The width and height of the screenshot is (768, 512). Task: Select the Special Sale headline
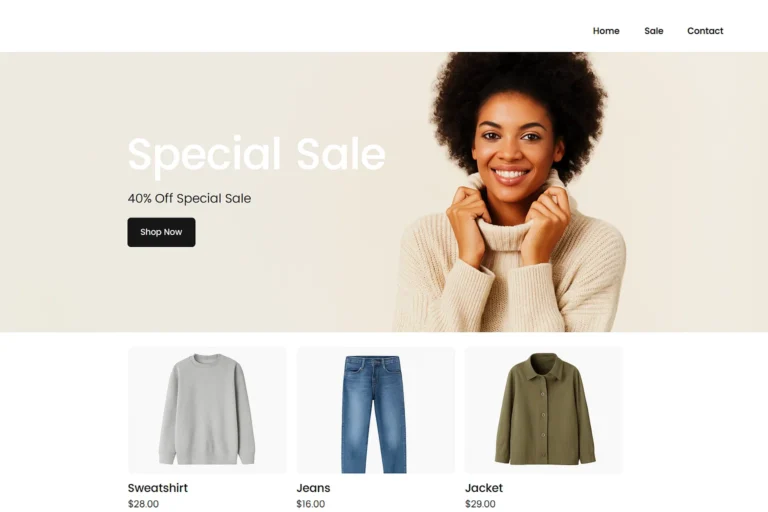point(256,154)
